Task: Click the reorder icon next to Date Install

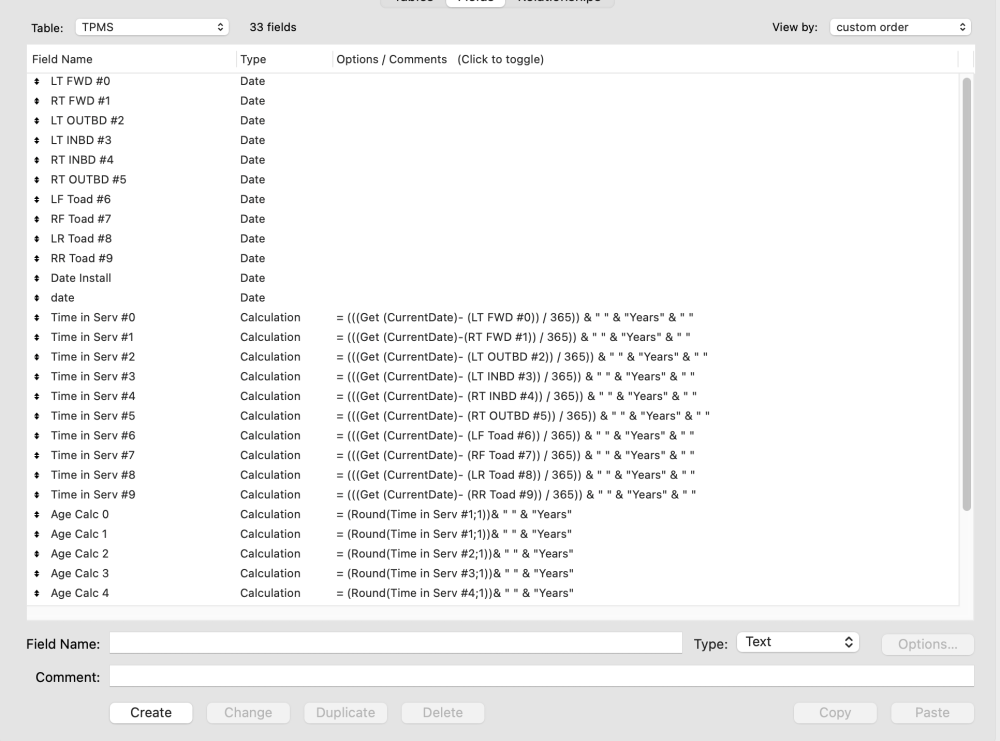Action: pos(37,278)
